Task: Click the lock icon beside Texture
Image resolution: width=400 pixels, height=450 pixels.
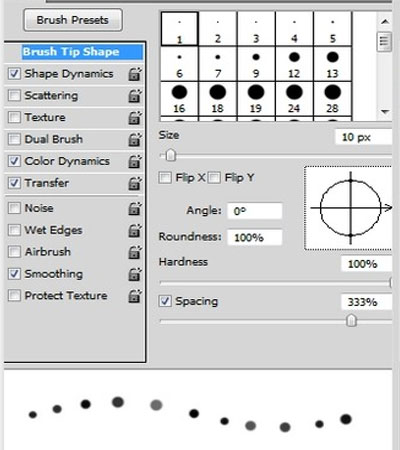Action: click(x=135, y=118)
